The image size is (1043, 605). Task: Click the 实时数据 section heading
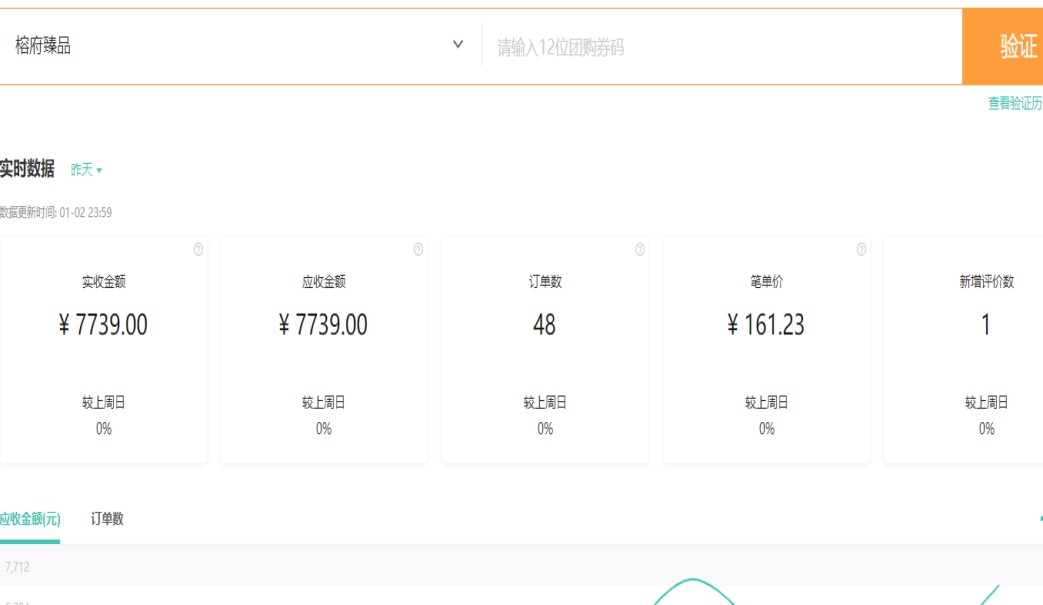pos(27,169)
